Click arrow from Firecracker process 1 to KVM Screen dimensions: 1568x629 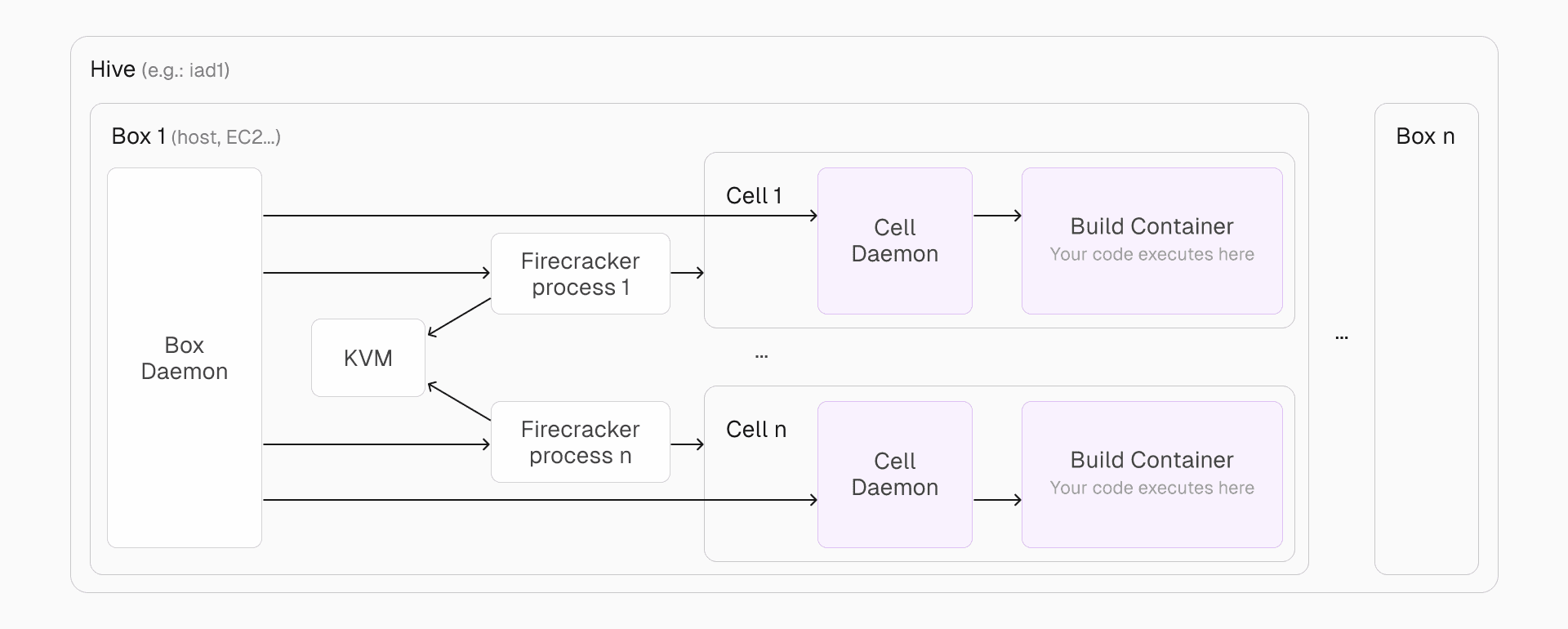point(459,317)
